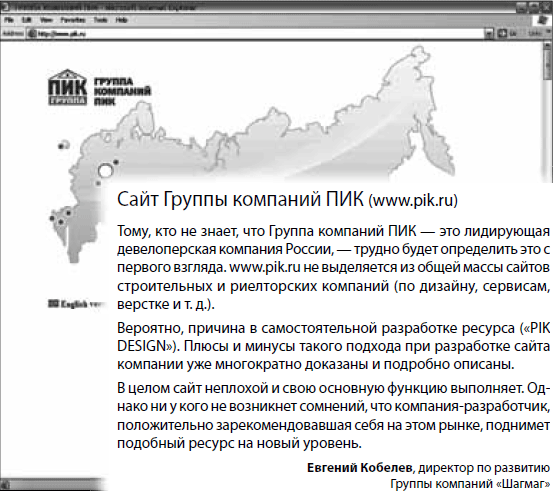Open the View menu
Image resolution: width=553 pixels, height=491 pixels.
click(x=46, y=20)
